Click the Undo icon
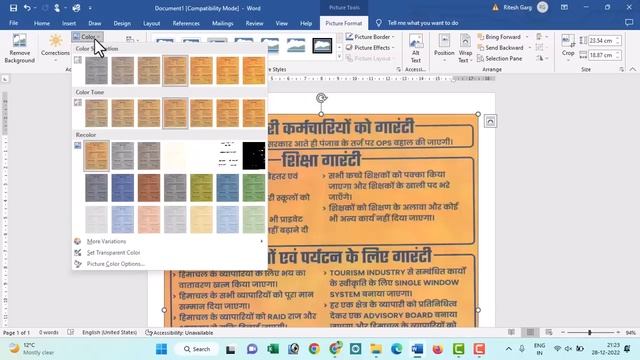The image size is (640, 360). [27, 8]
